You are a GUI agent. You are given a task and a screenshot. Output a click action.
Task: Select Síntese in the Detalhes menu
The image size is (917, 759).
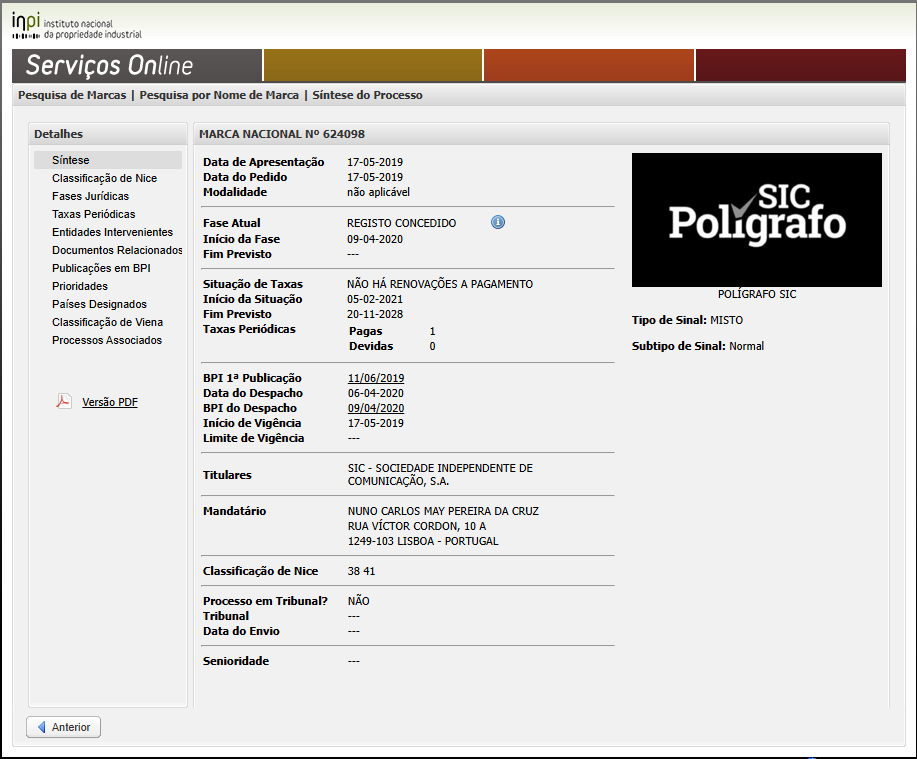[71, 160]
